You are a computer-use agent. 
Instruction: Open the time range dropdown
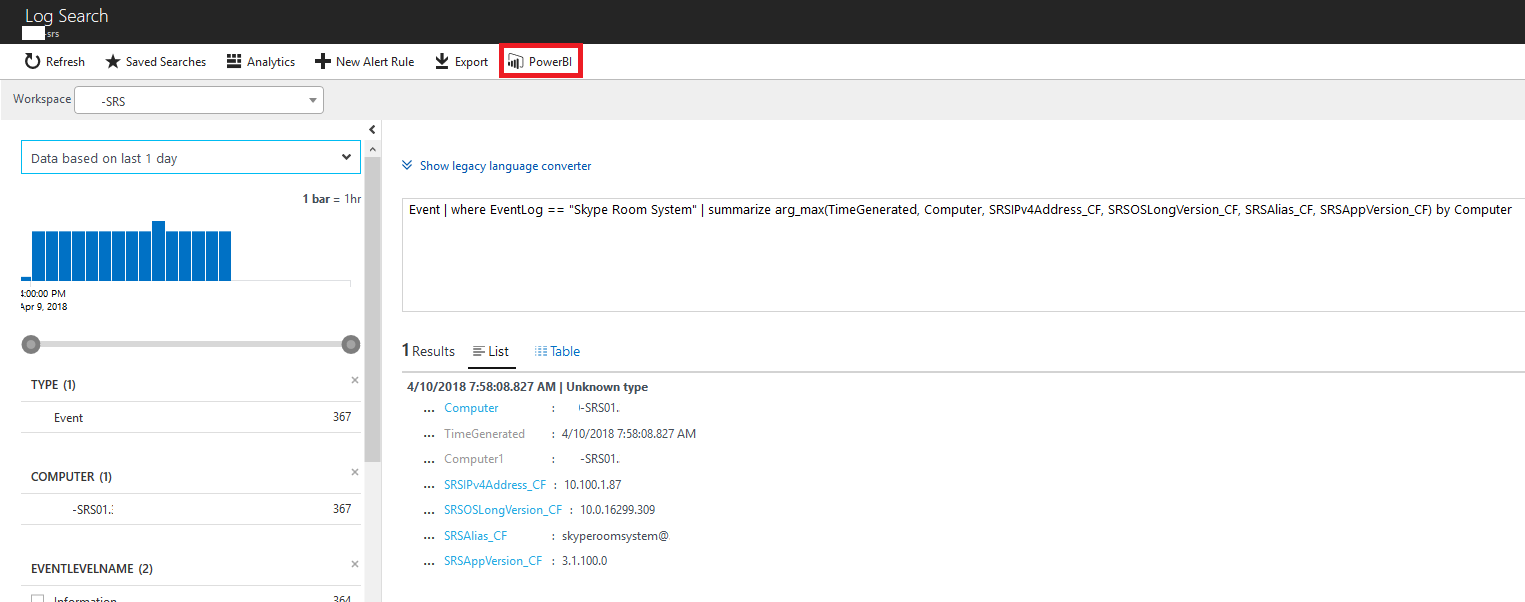(x=191, y=158)
